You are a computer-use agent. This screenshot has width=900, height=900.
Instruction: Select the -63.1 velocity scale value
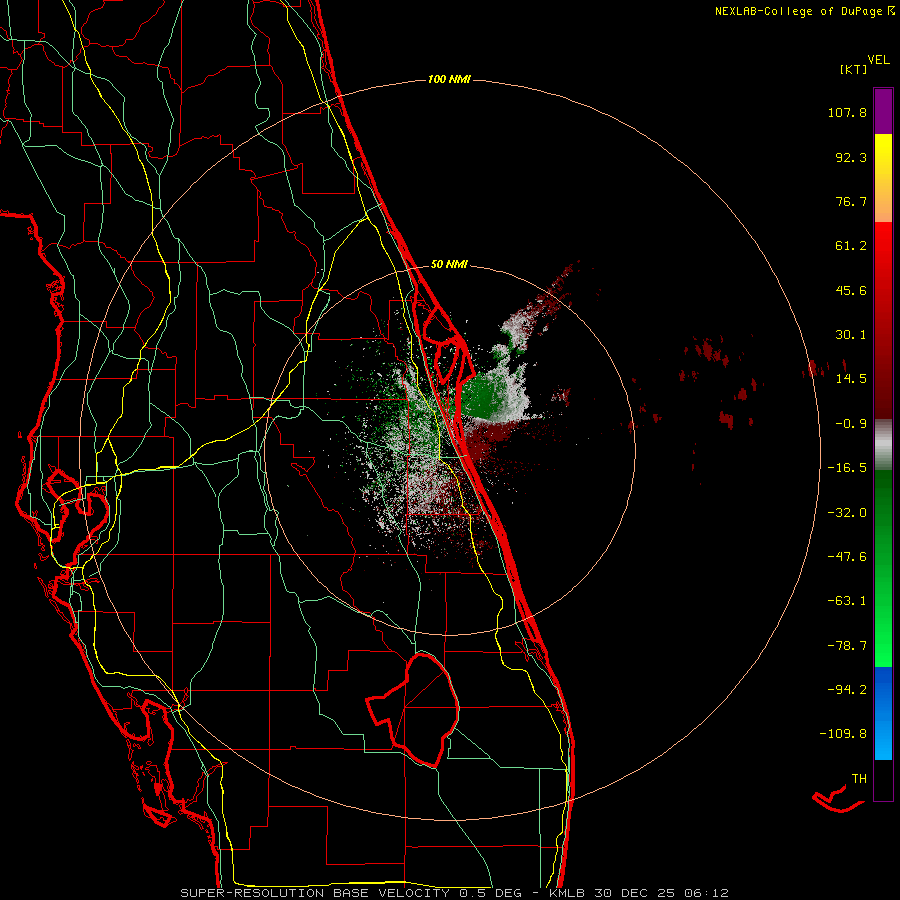coord(847,601)
